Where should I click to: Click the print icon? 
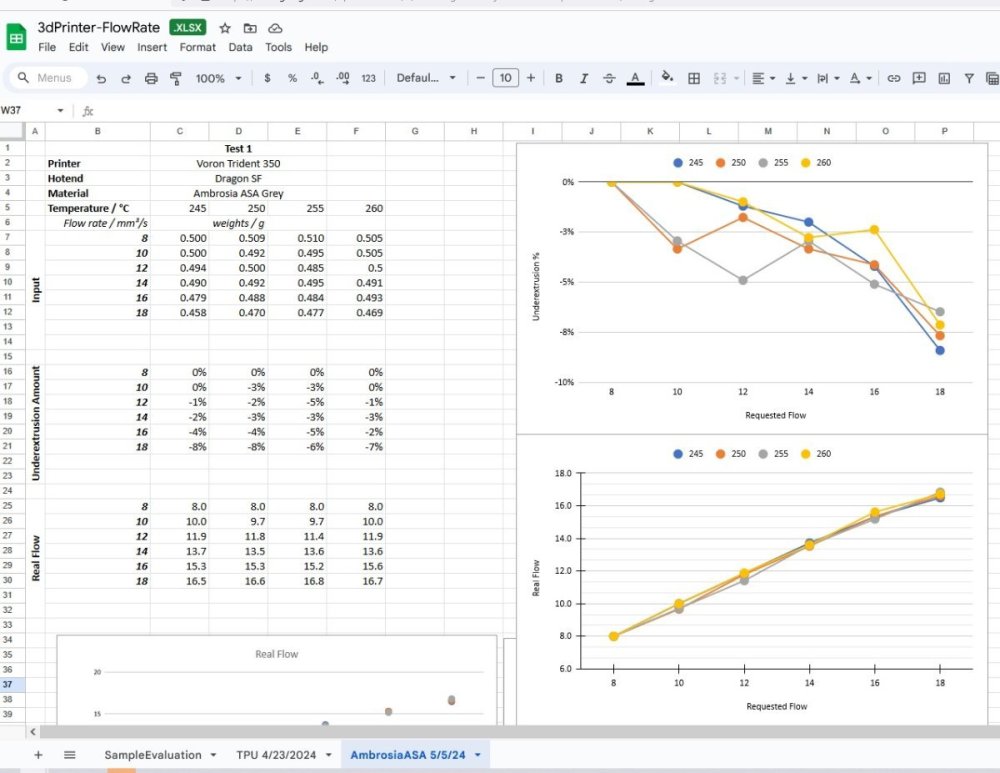151,78
